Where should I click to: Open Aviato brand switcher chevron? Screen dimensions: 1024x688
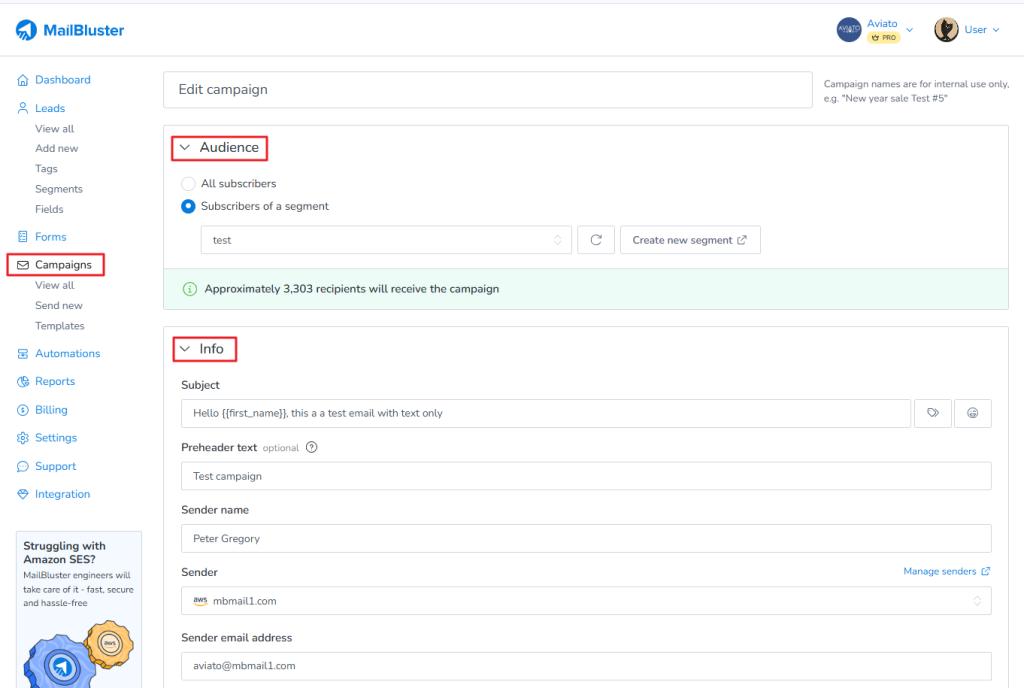[x=910, y=30]
